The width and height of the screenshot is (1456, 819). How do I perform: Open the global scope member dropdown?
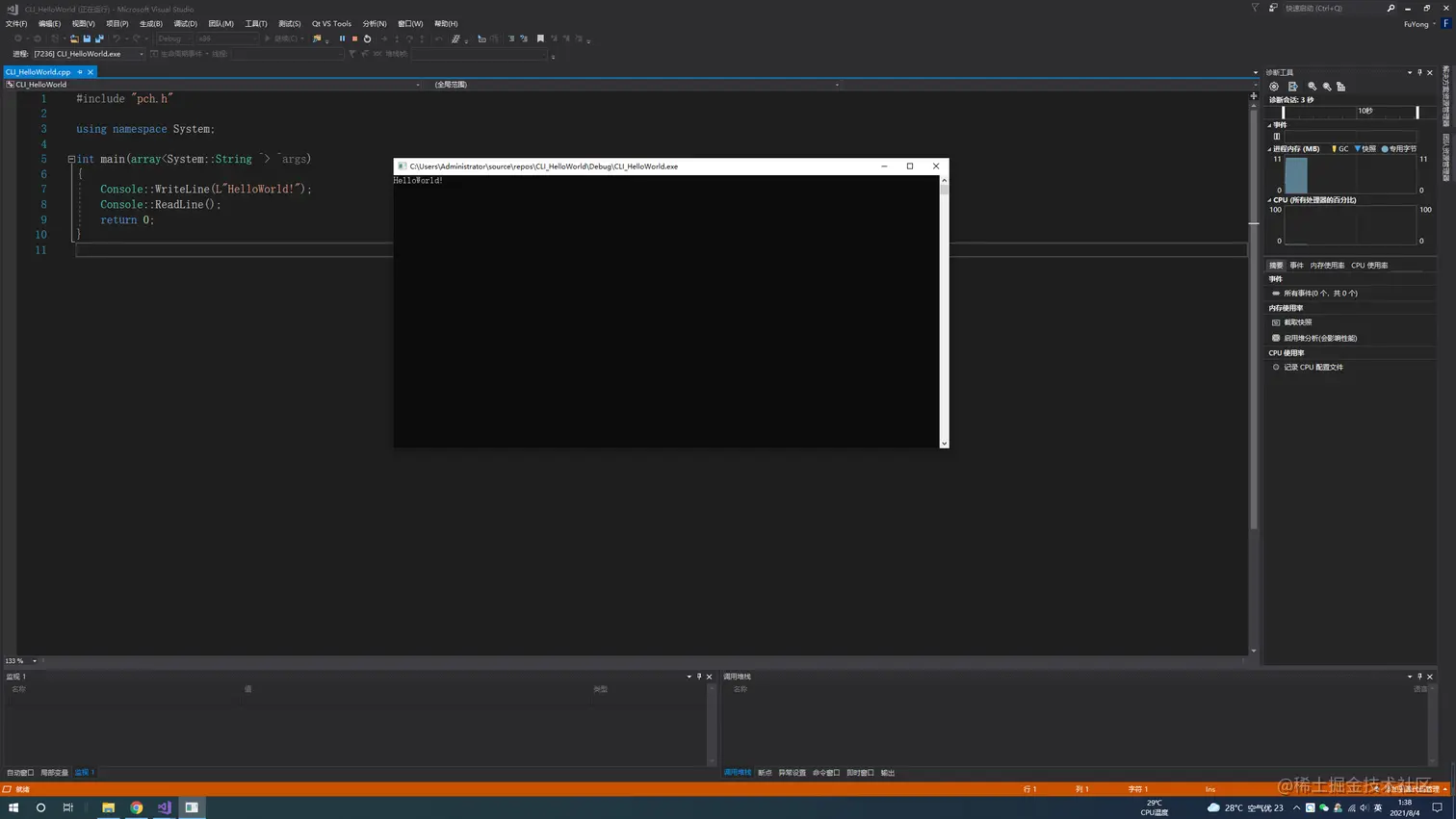click(x=837, y=85)
